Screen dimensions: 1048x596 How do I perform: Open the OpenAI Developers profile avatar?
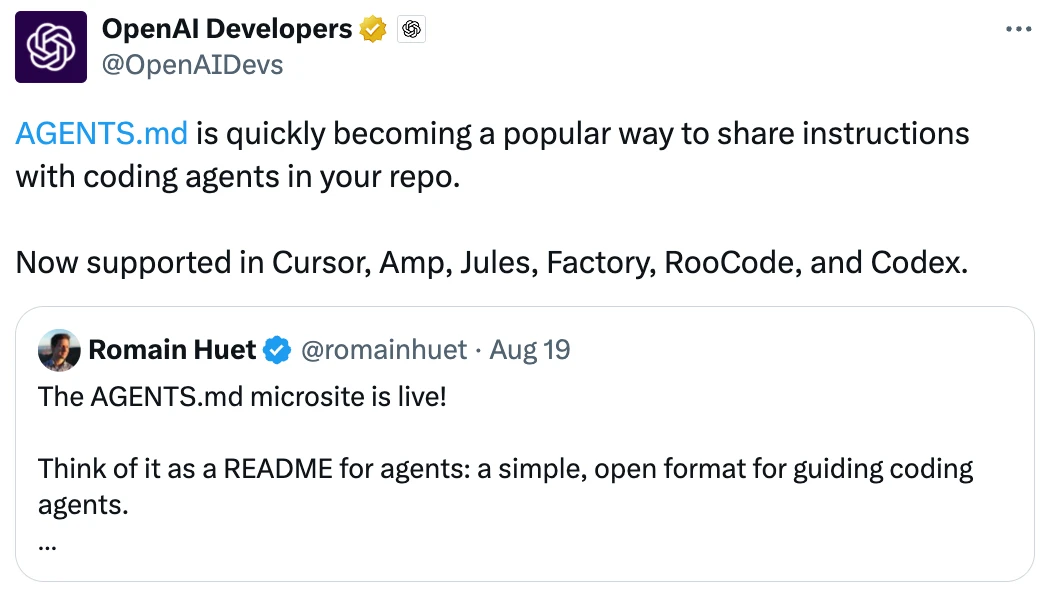click(x=51, y=46)
